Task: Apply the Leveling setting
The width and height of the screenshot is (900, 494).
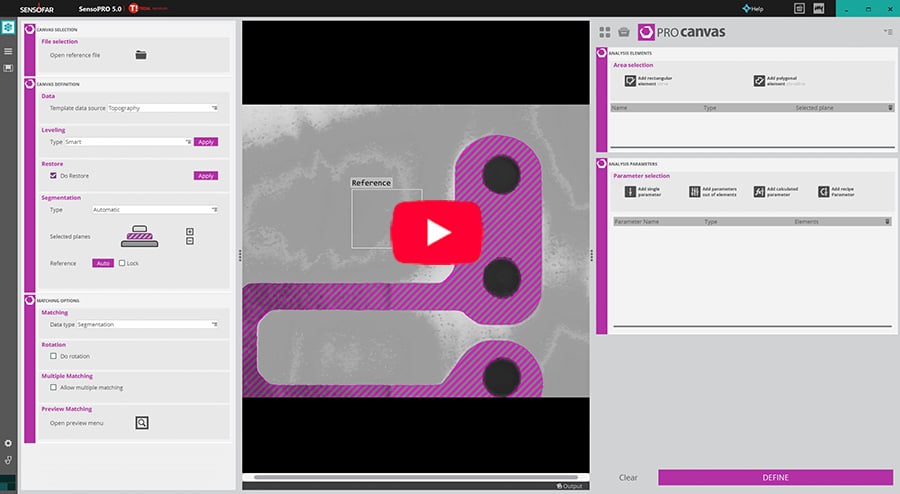Action: point(205,142)
